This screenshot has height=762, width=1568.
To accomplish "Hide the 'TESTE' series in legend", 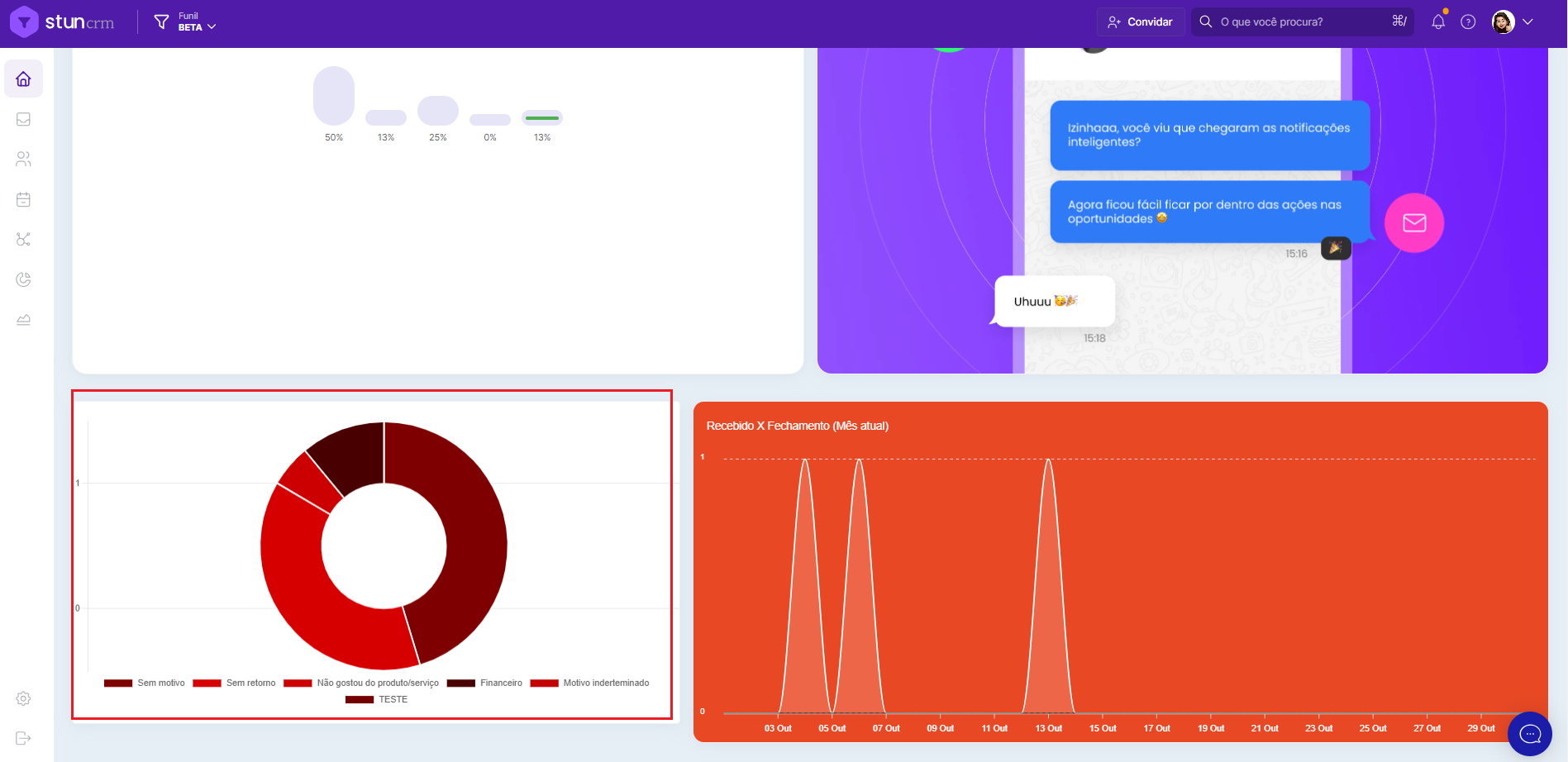I will (377, 699).
